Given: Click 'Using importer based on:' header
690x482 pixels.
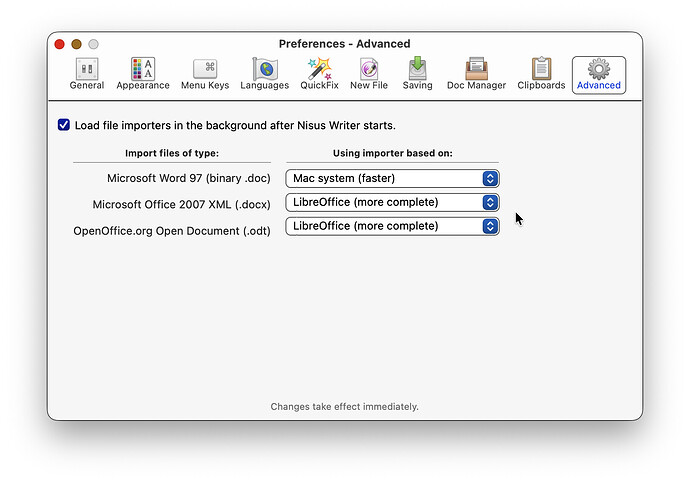Looking at the screenshot, I should click(x=393, y=153).
